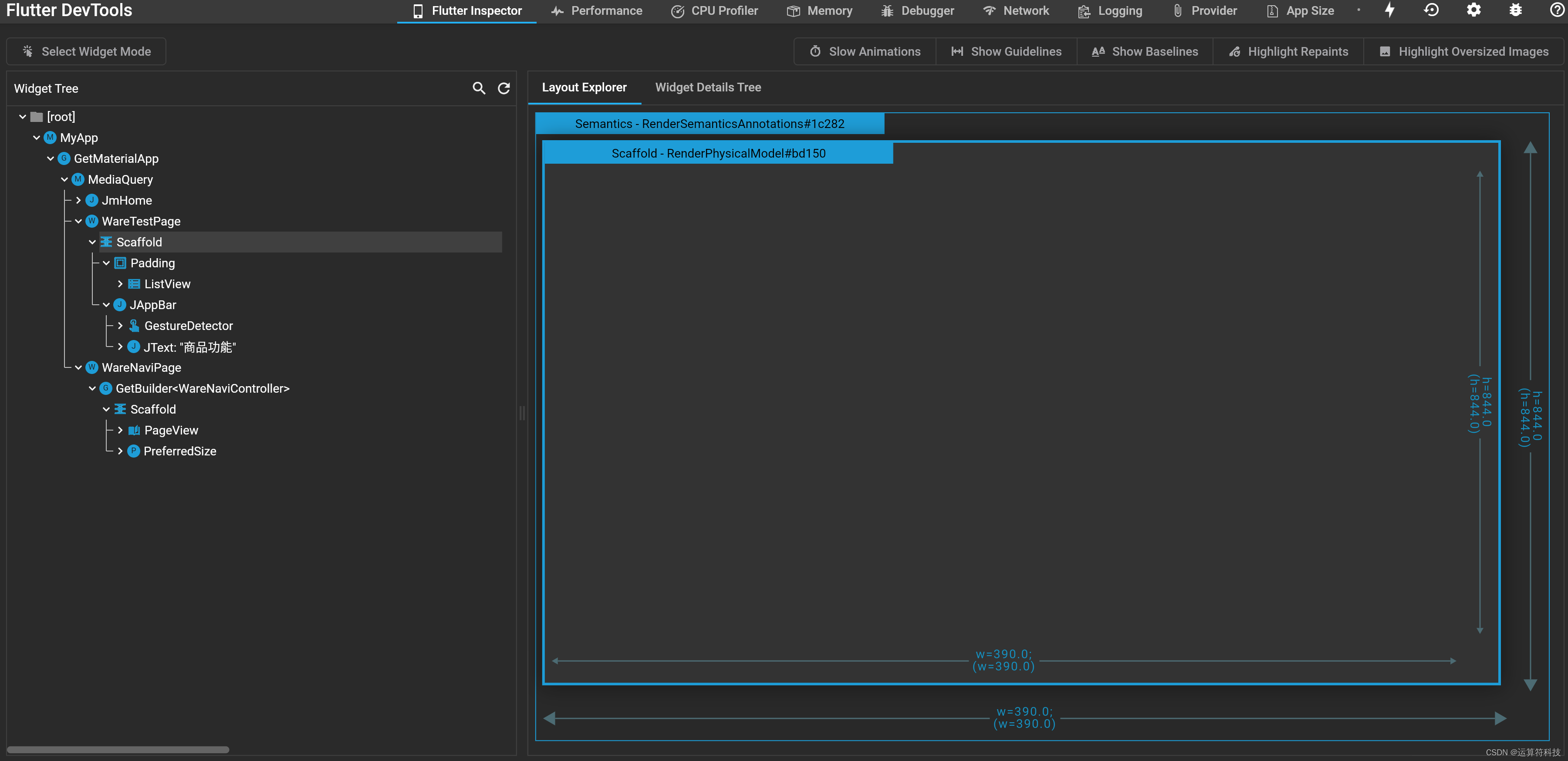Screen dimensions: 1568x761
Task: Click the PageView widget icon
Action: pos(134,430)
